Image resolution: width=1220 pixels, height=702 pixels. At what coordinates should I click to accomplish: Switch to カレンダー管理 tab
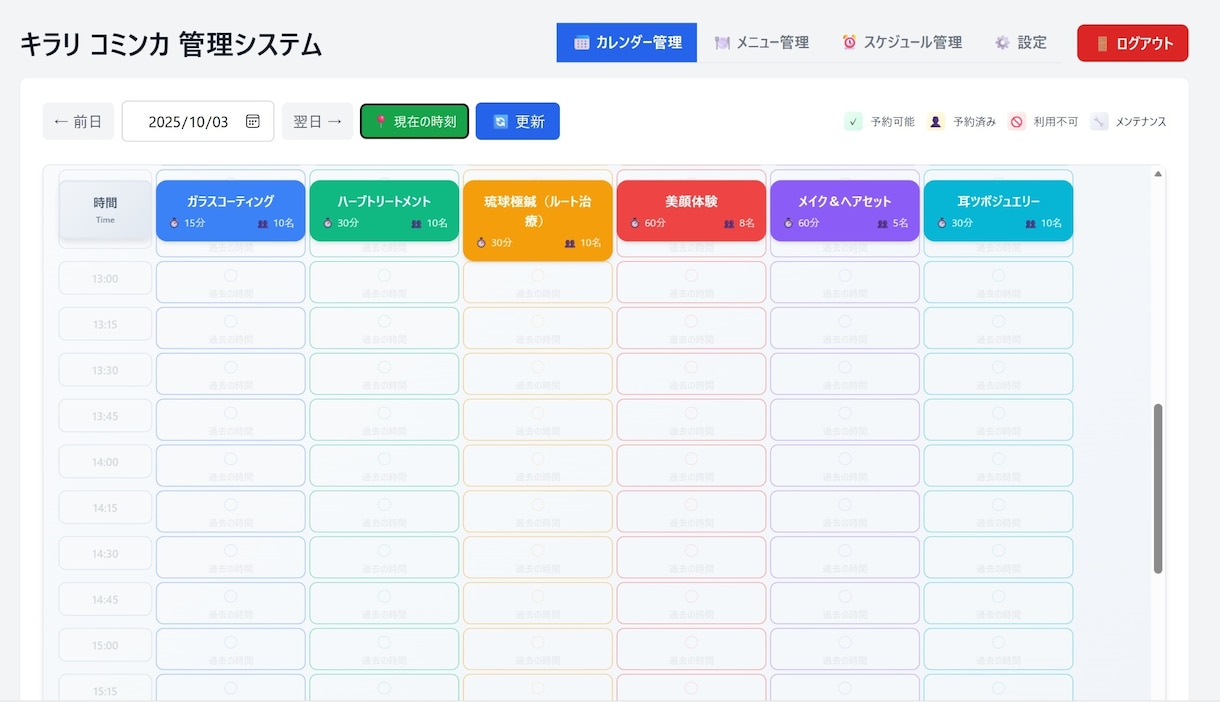pyautogui.click(x=627, y=42)
